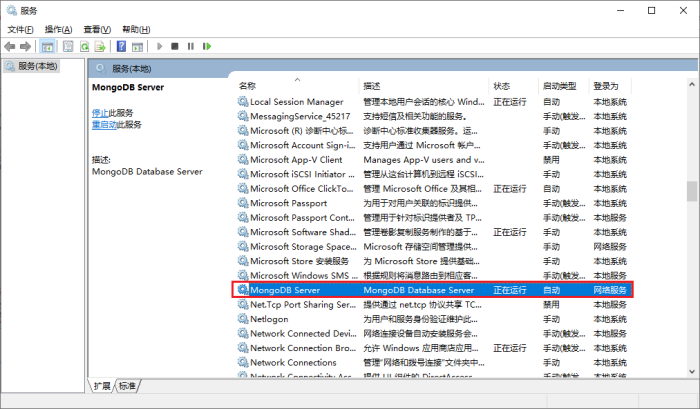Click the 重启动 this service link

[x=104, y=125]
